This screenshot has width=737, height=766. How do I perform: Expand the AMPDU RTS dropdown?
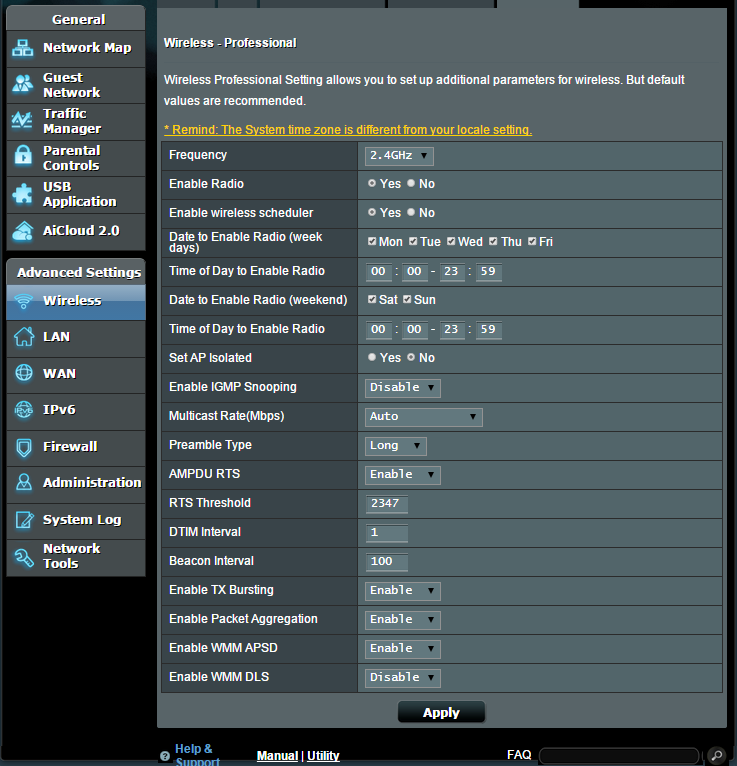[402, 475]
